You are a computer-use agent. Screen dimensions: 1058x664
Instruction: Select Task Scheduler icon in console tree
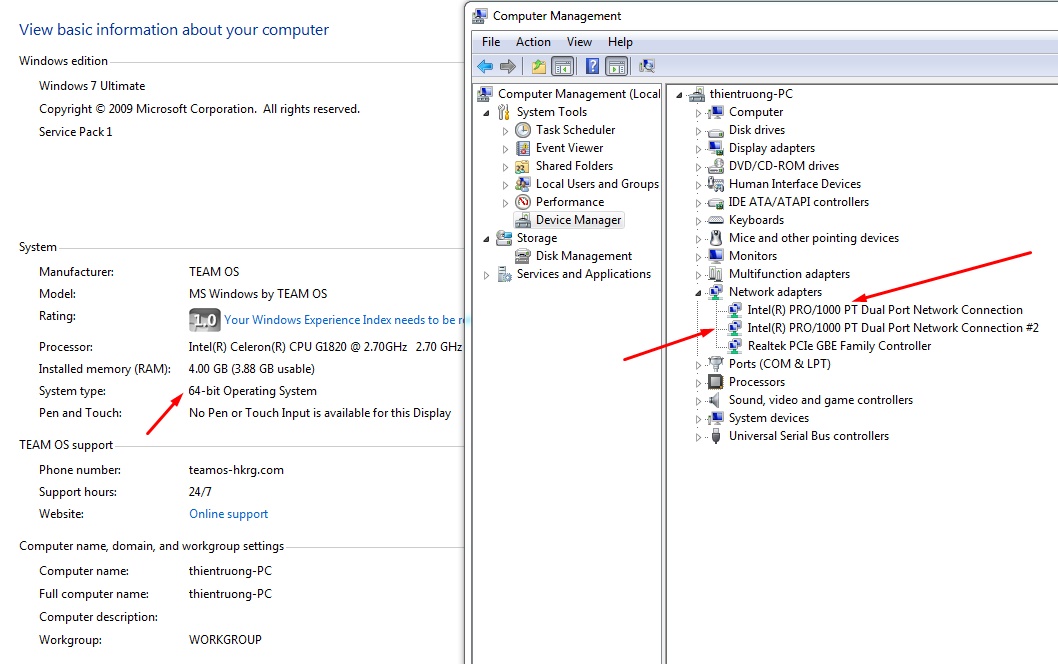pyautogui.click(x=523, y=130)
